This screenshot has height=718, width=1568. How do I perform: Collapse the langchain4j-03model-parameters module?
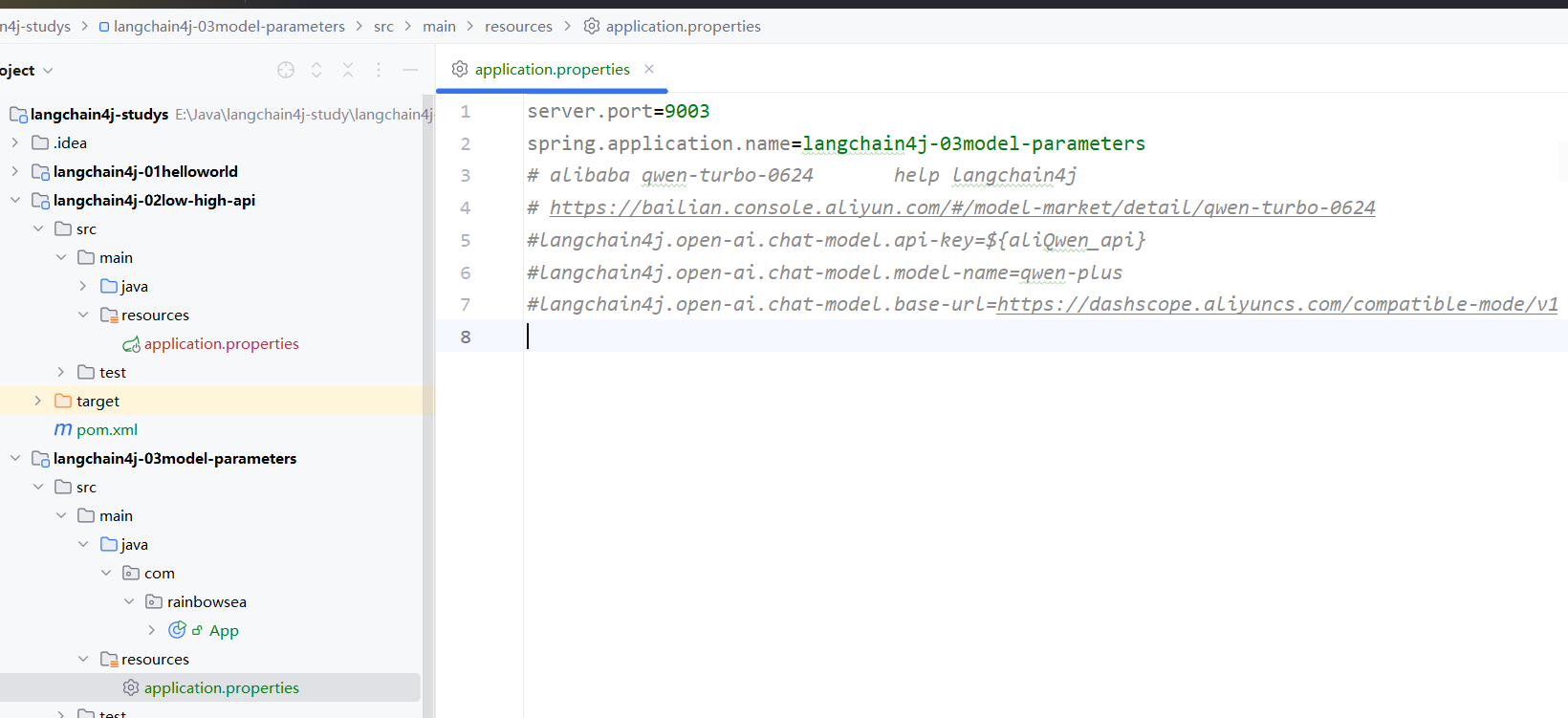[x=14, y=458]
